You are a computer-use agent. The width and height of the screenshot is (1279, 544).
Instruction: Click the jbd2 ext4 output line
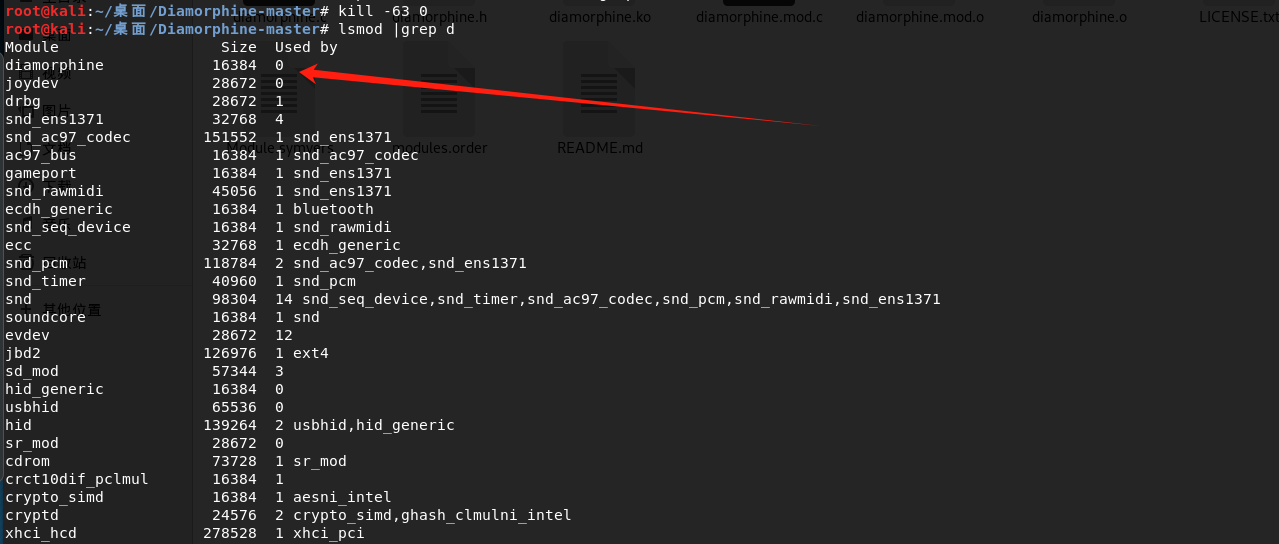(x=167, y=353)
